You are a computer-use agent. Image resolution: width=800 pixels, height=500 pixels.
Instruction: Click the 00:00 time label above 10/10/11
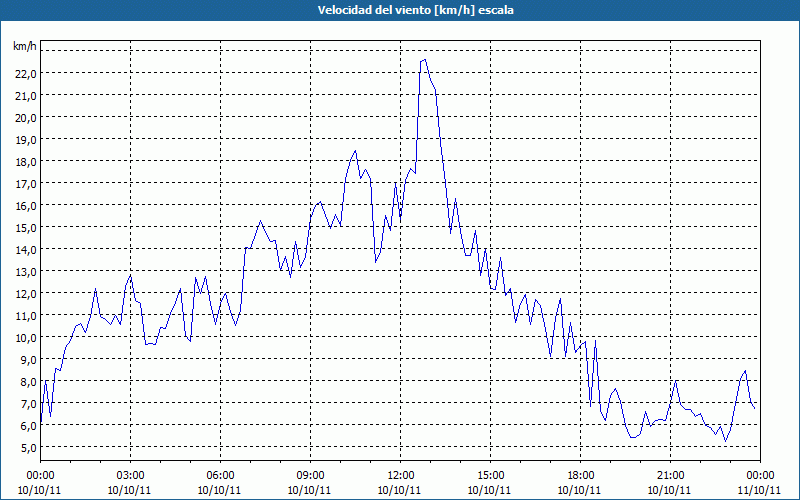[40, 475]
